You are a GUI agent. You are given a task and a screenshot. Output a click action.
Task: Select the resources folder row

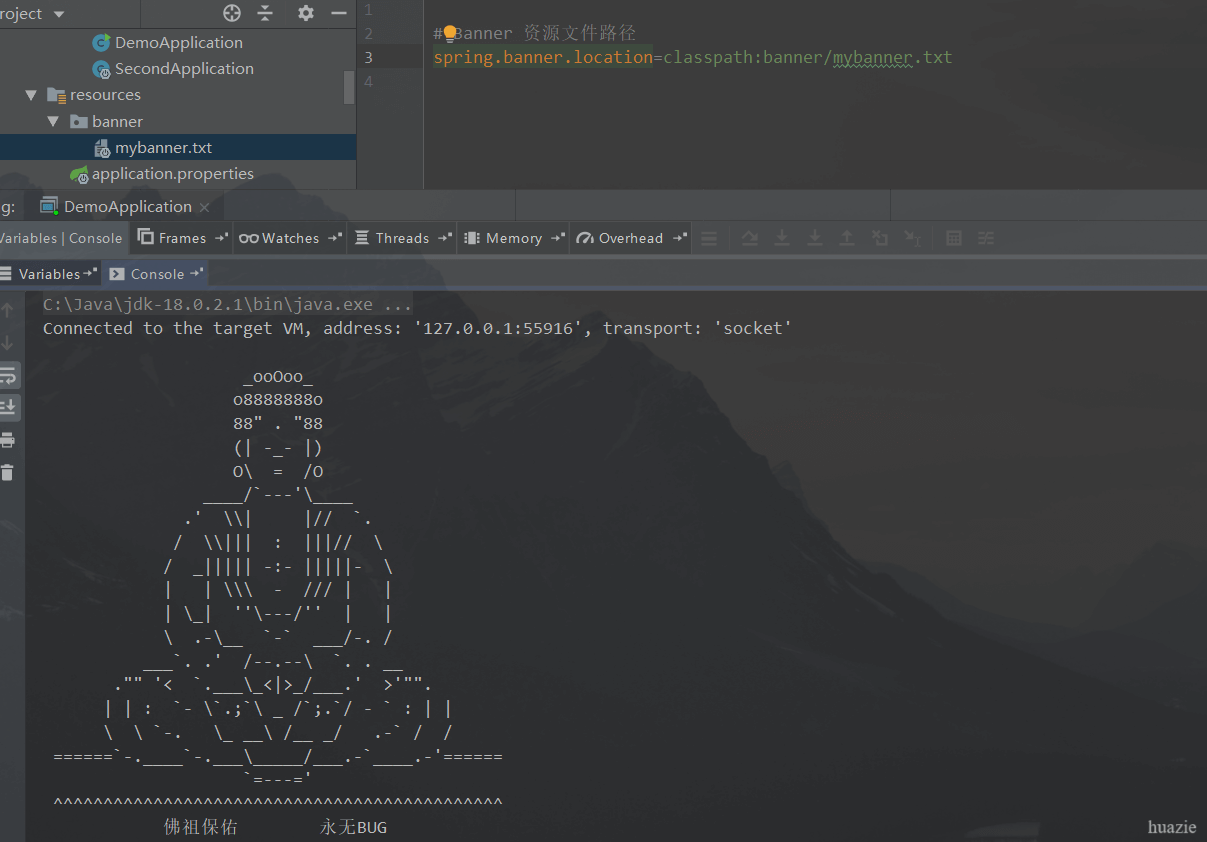pyautogui.click(x=178, y=95)
